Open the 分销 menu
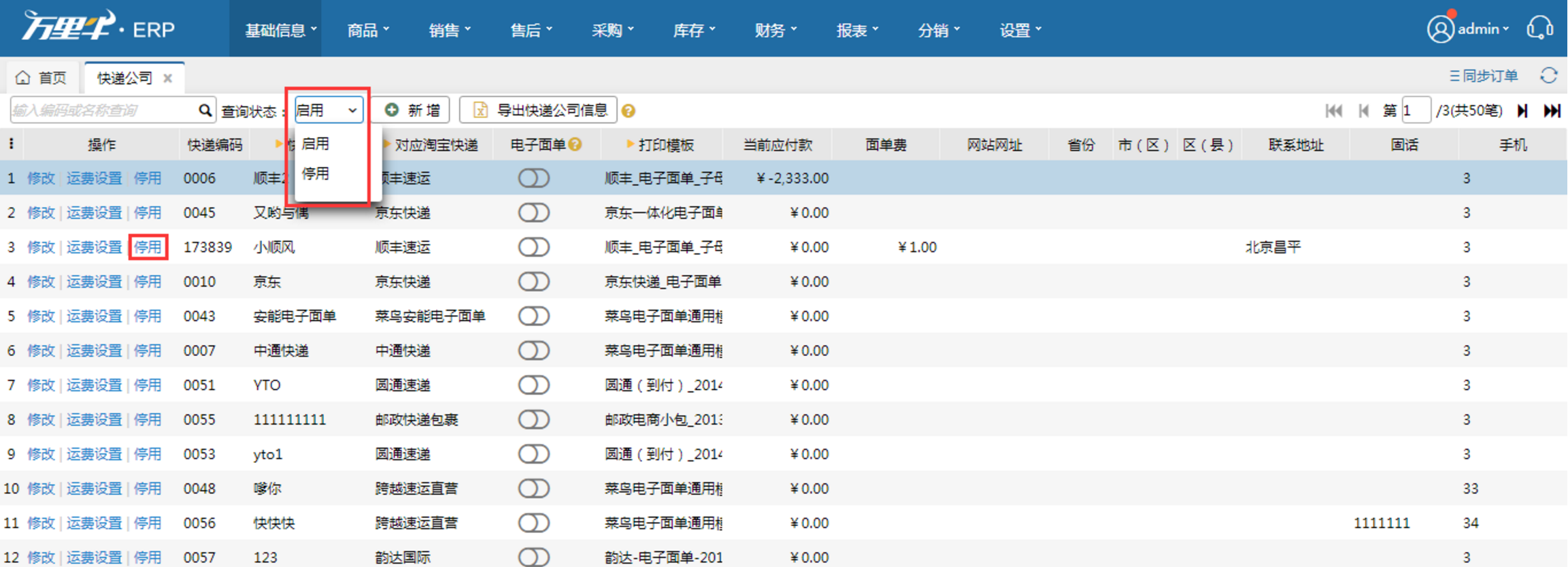 coord(939,30)
